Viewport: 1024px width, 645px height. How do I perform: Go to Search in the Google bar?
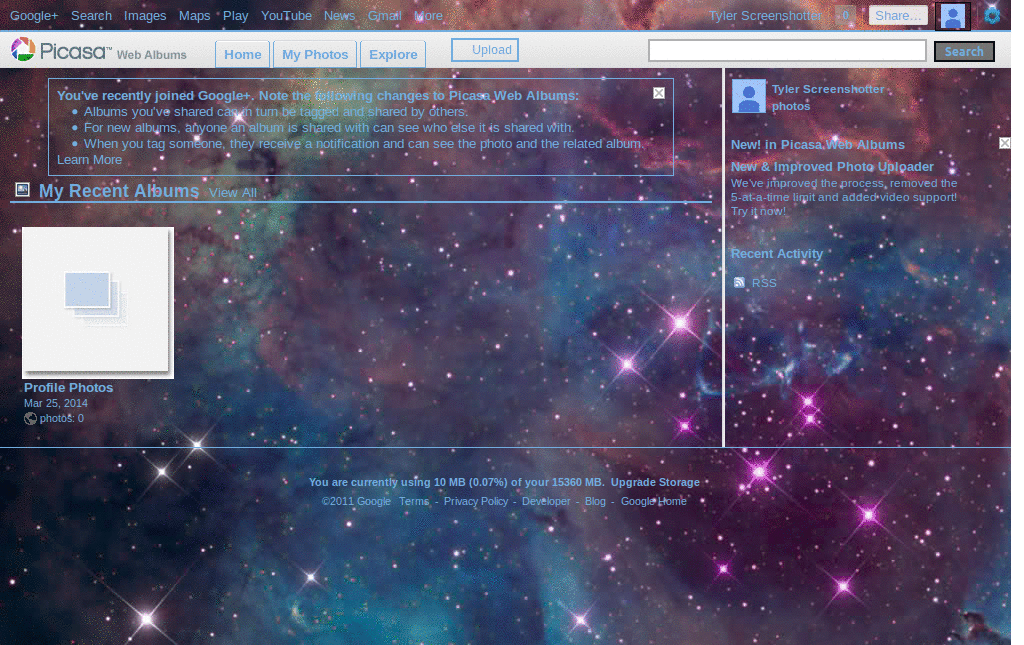(x=91, y=16)
